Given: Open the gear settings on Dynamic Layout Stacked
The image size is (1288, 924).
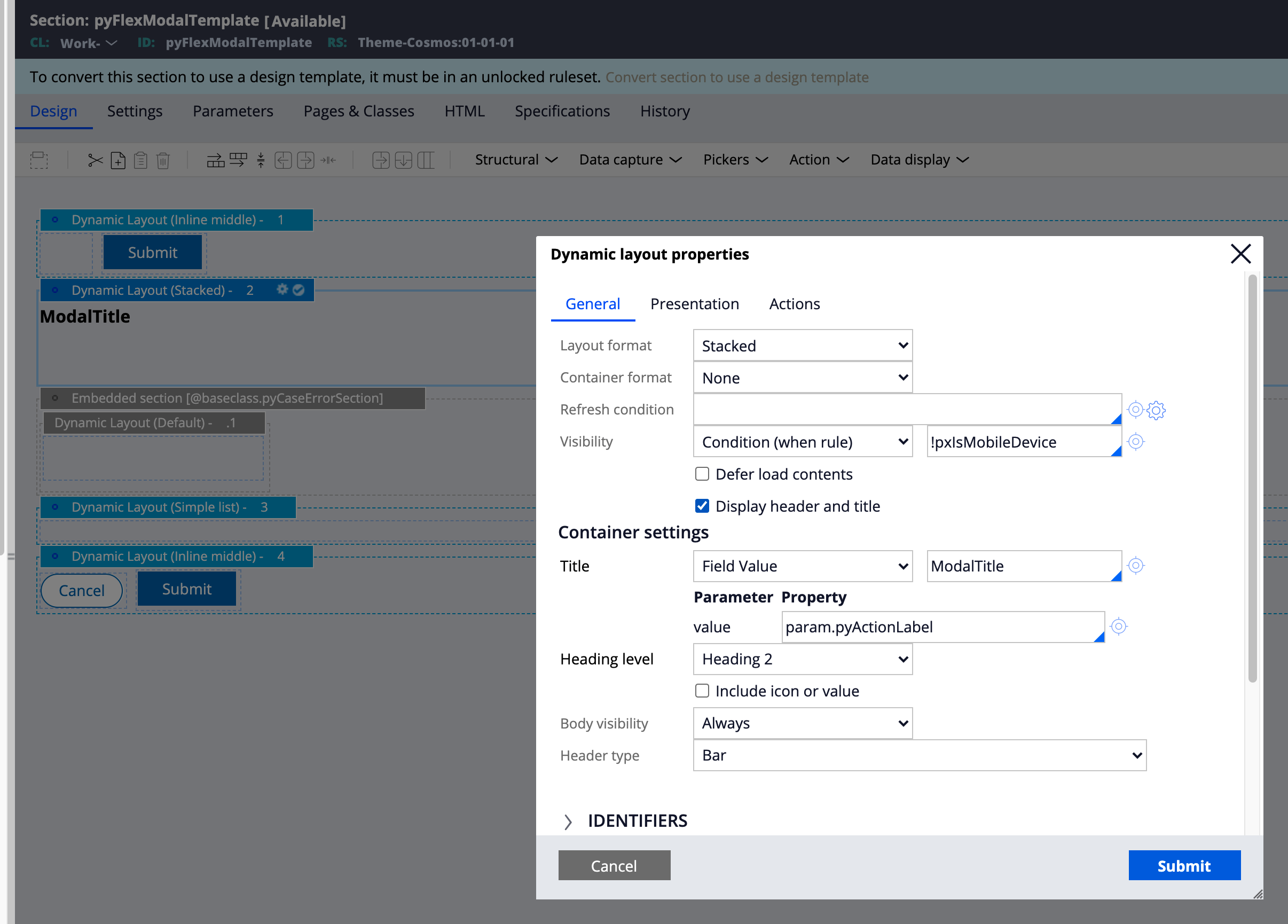Looking at the screenshot, I should pyautogui.click(x=282, y=289).
